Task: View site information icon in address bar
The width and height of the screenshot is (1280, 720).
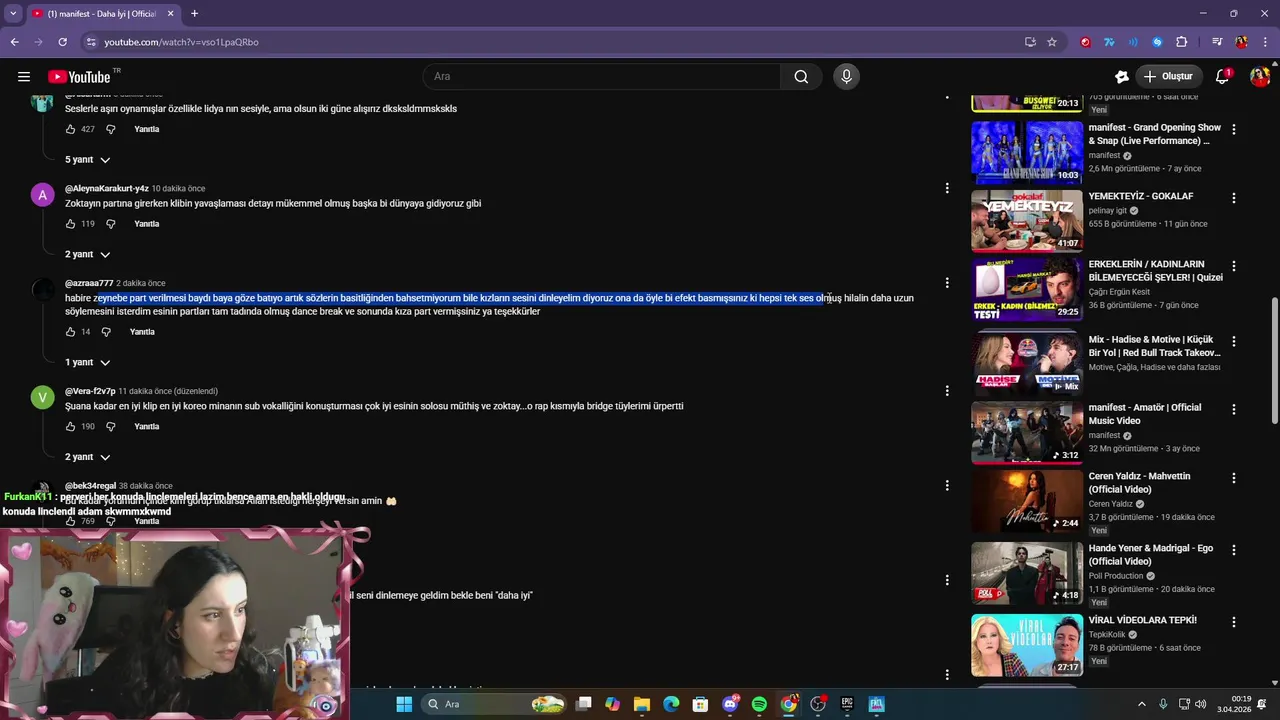Action: [x=91, y=42]
